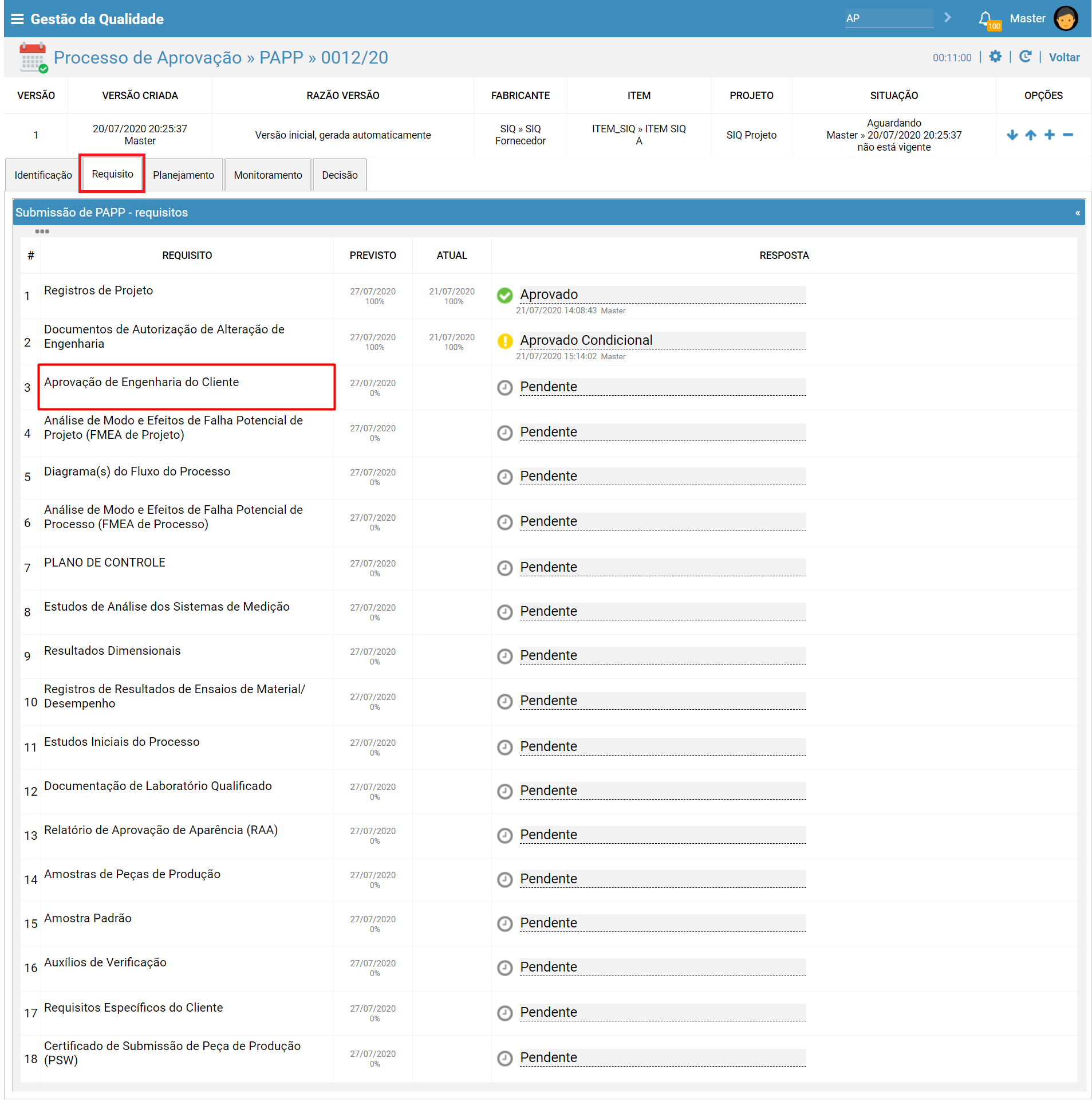Screen dimensions: 1092x1101
Task: Open Pendente response for Estudos de Análise
Action: (663, 611)
